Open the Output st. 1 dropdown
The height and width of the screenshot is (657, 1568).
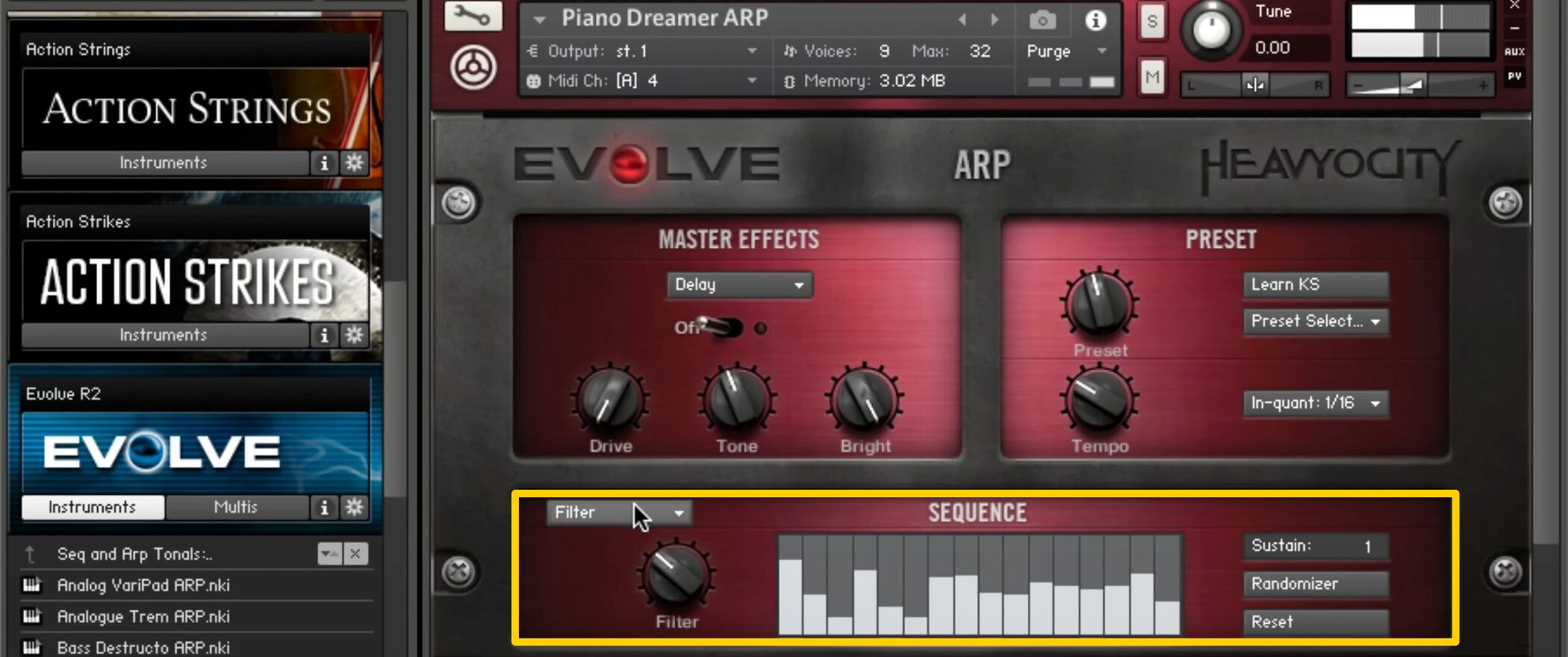pyautogui.click(x=752, y=51)
